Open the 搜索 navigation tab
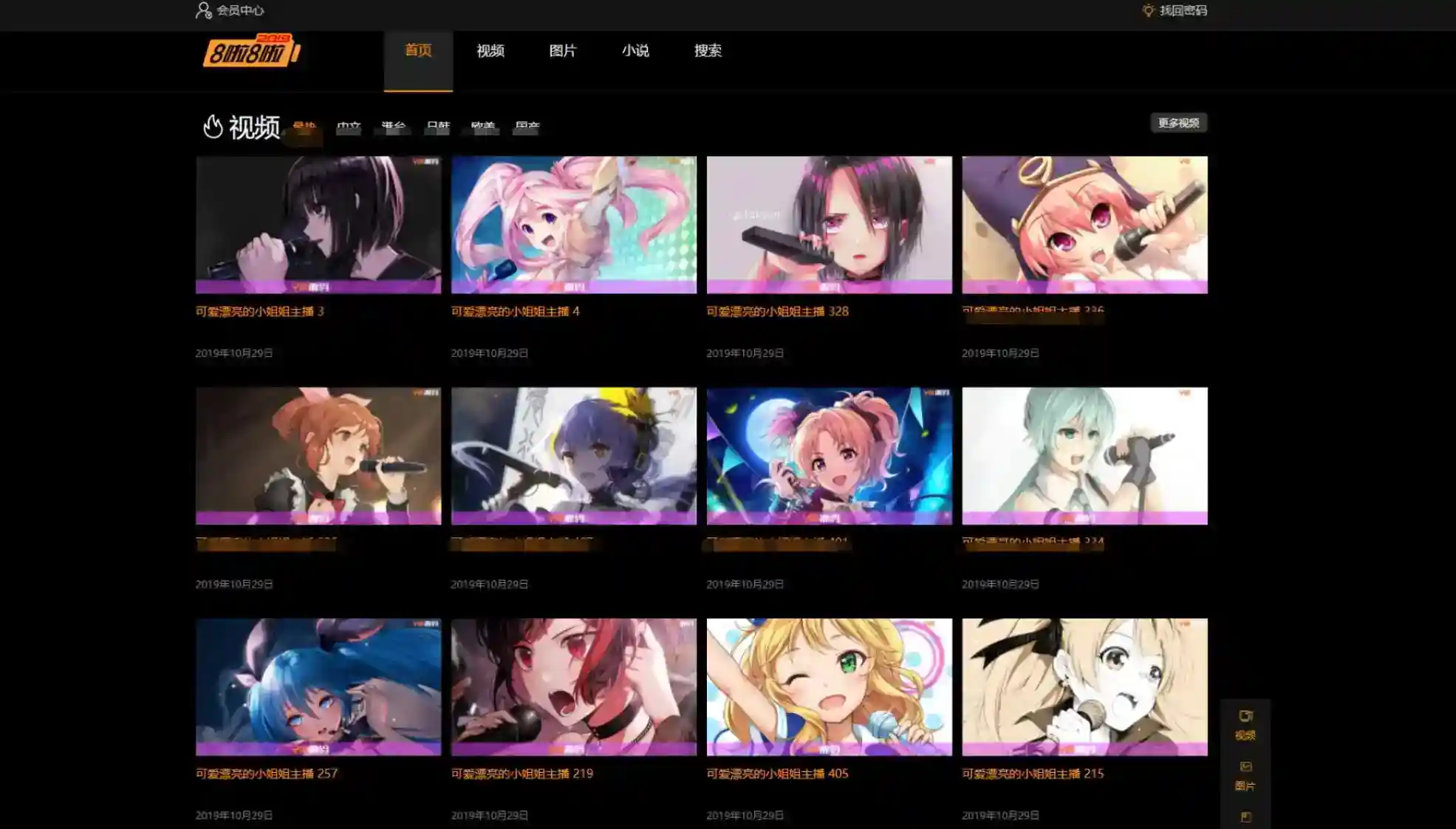The height and width of the screenshot is (829, 1456). [708, 50]
